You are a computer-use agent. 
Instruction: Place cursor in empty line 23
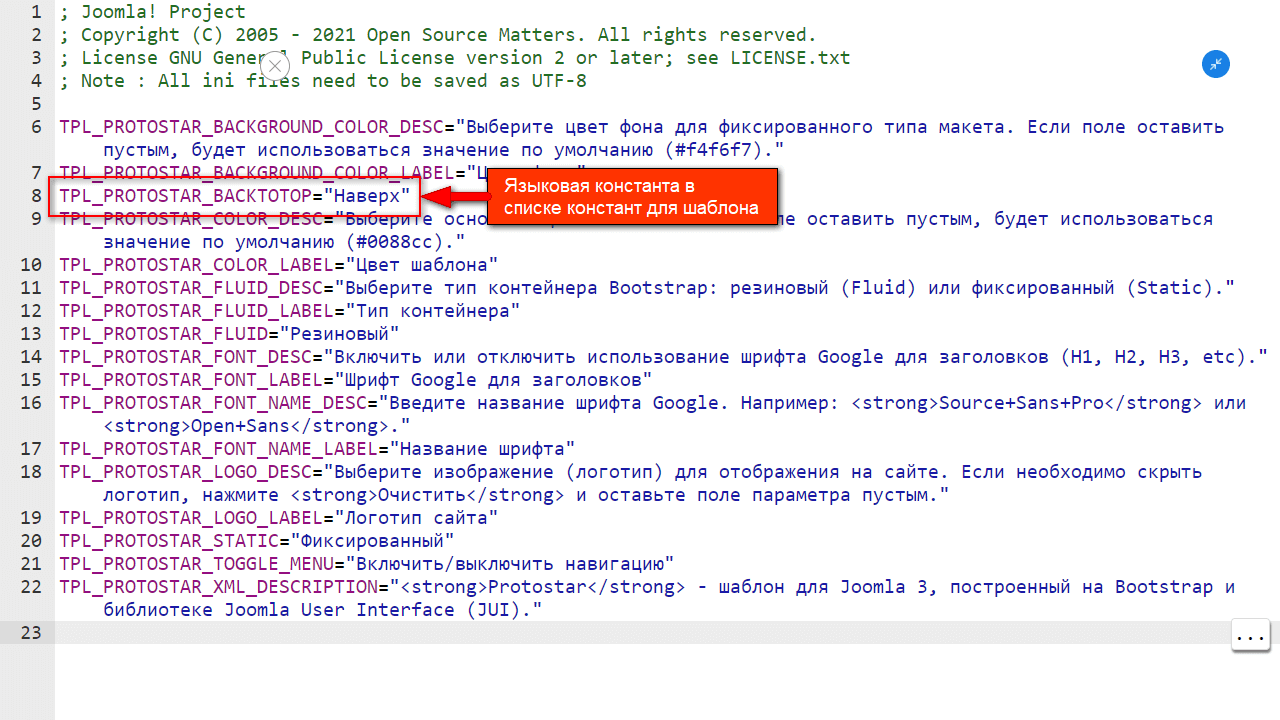pyautogui.click(x=600, y=633)
